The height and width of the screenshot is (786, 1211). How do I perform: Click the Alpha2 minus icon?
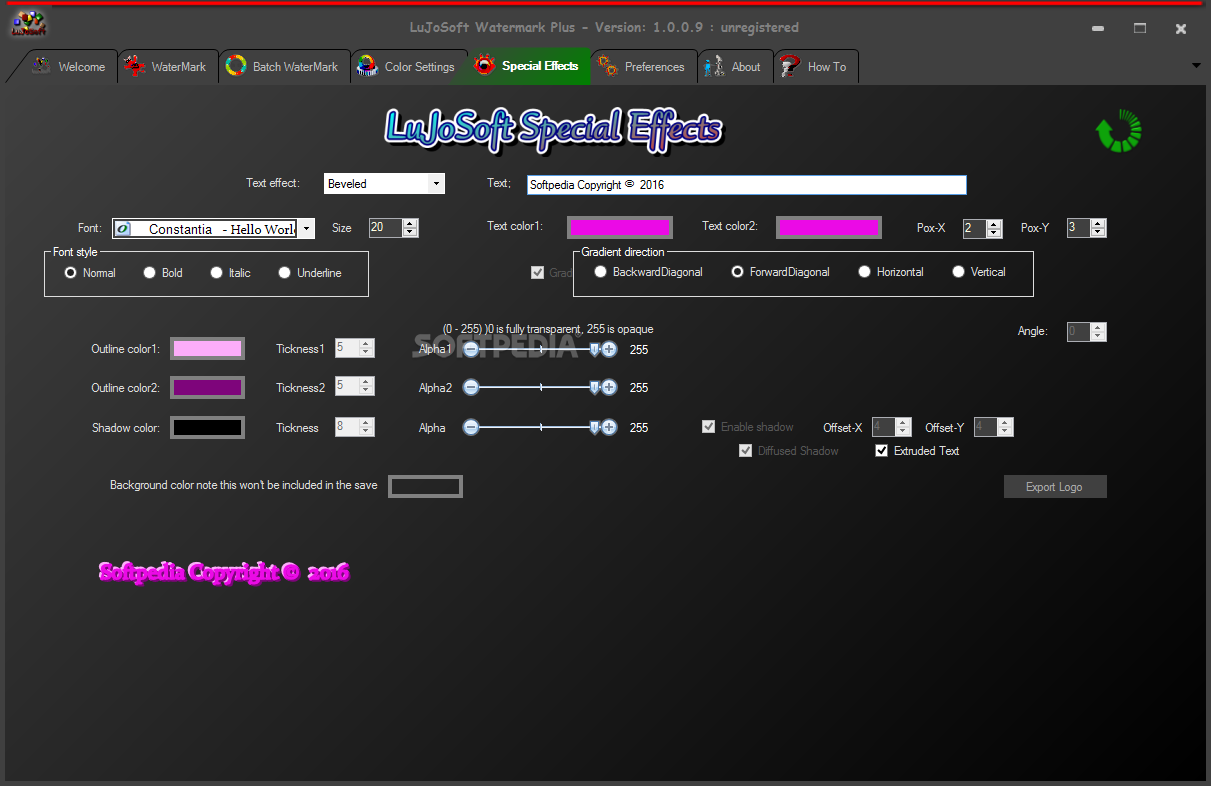click(471, 387)
